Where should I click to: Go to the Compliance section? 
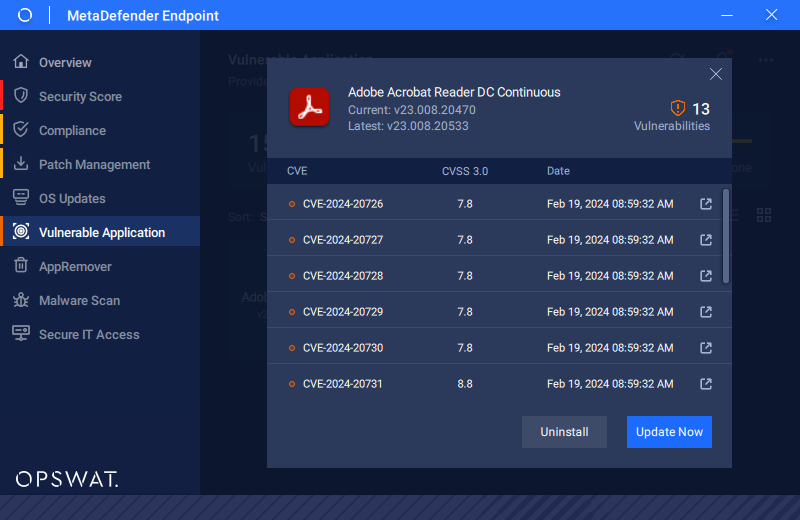(x=100, y=131)
